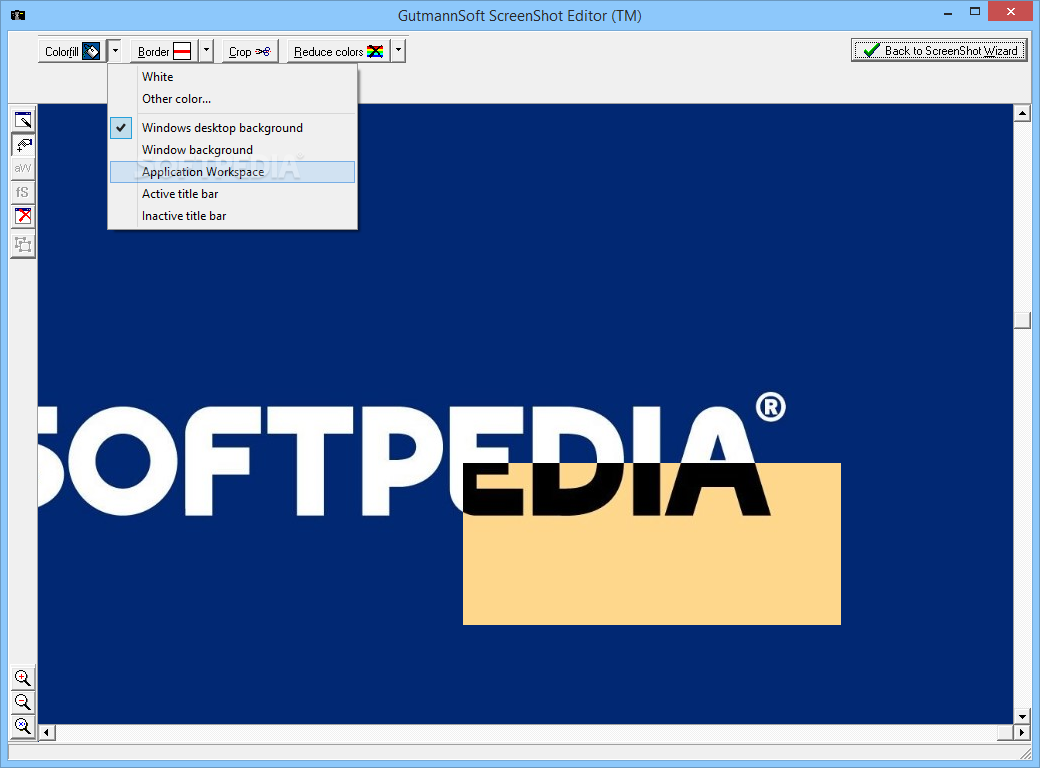The width and height of the screenshot is (1040, 768).
Task: Minimize the ScreenShot Editor window
Action: pyautogui.click(x=948, y=12)
